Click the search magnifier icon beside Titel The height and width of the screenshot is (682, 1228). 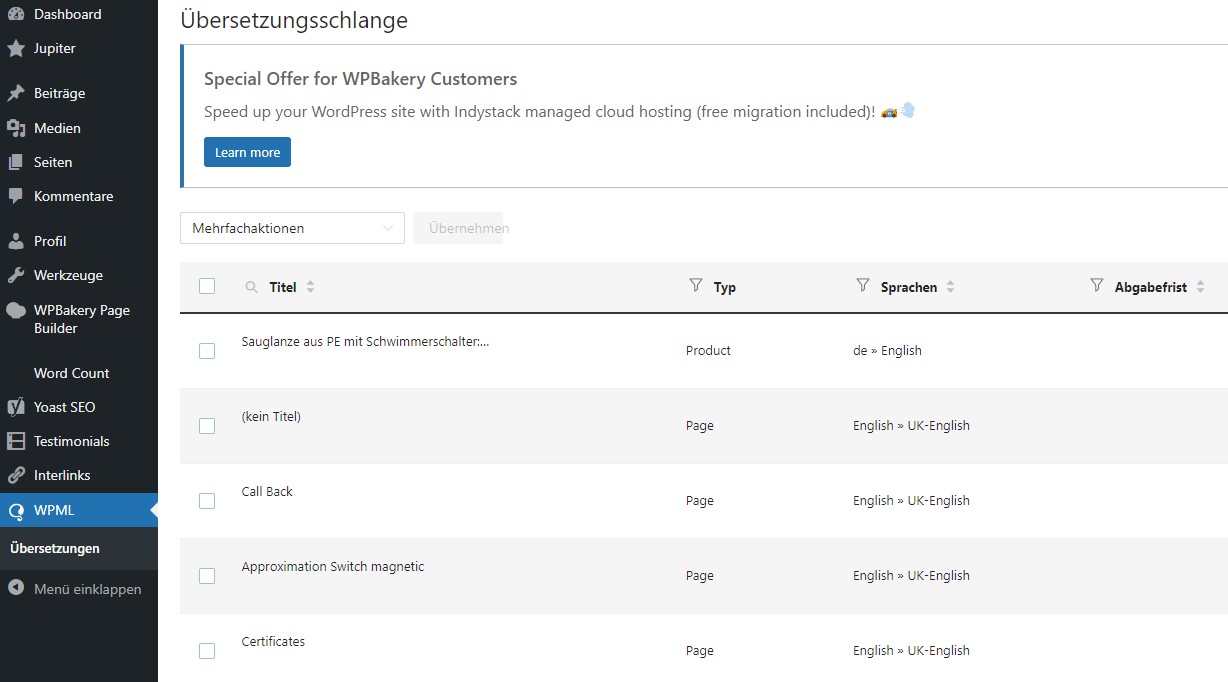tap(252, 287)
